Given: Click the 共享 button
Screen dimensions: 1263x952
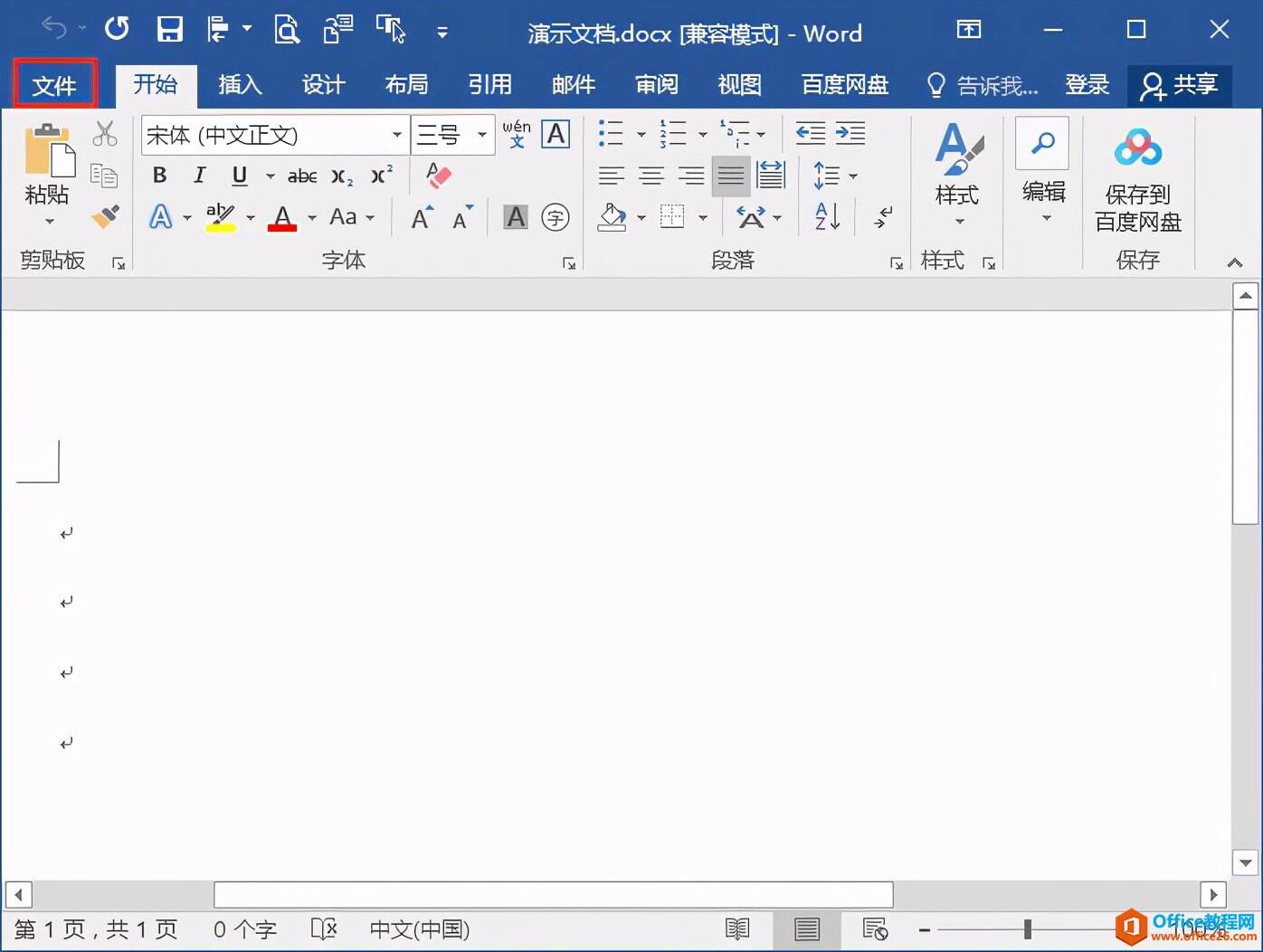Looking at the screenshot, I should [x=1181, y=85].
